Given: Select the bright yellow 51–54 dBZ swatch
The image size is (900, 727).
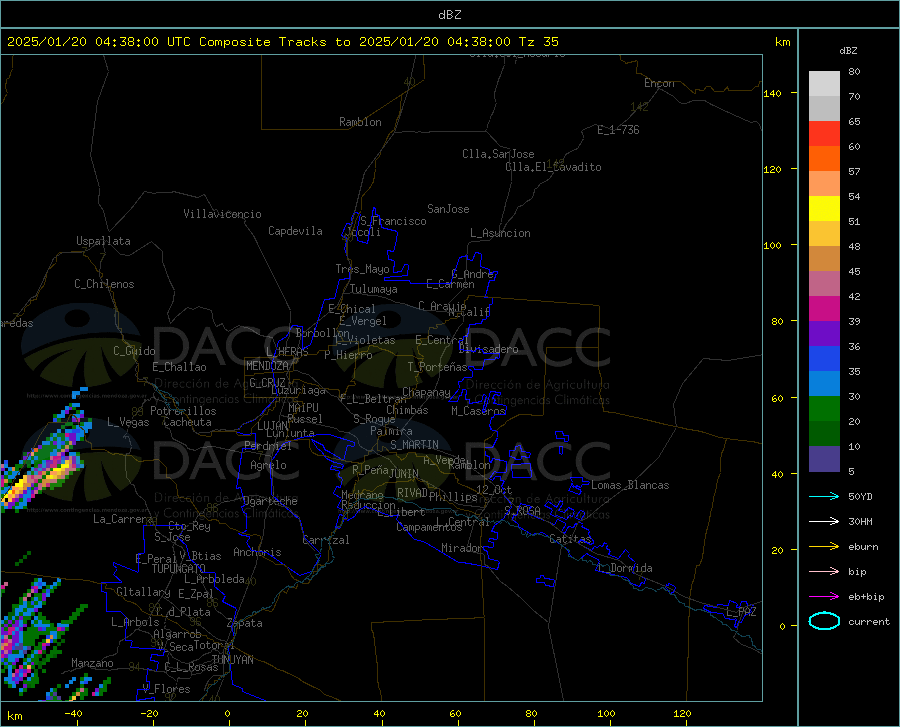Looking at the screenshot, I should [x=824, y=209].
